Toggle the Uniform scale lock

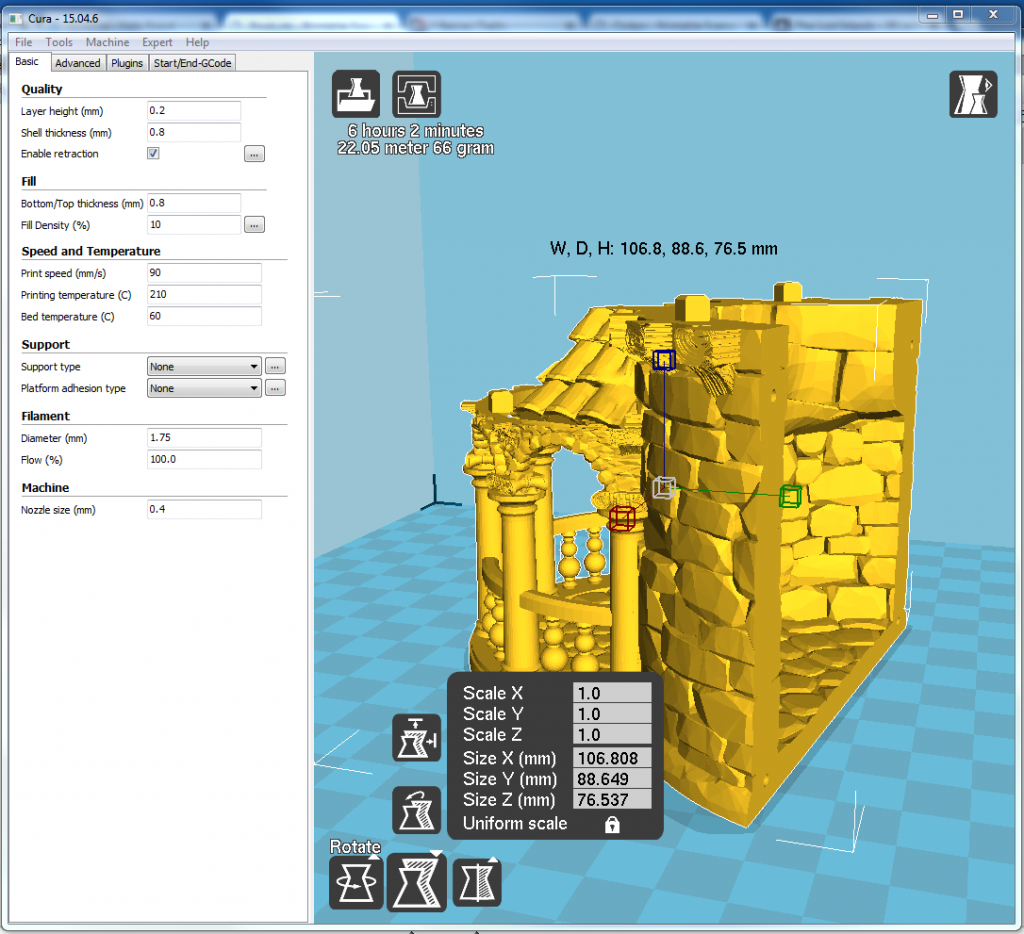(612, 825)
